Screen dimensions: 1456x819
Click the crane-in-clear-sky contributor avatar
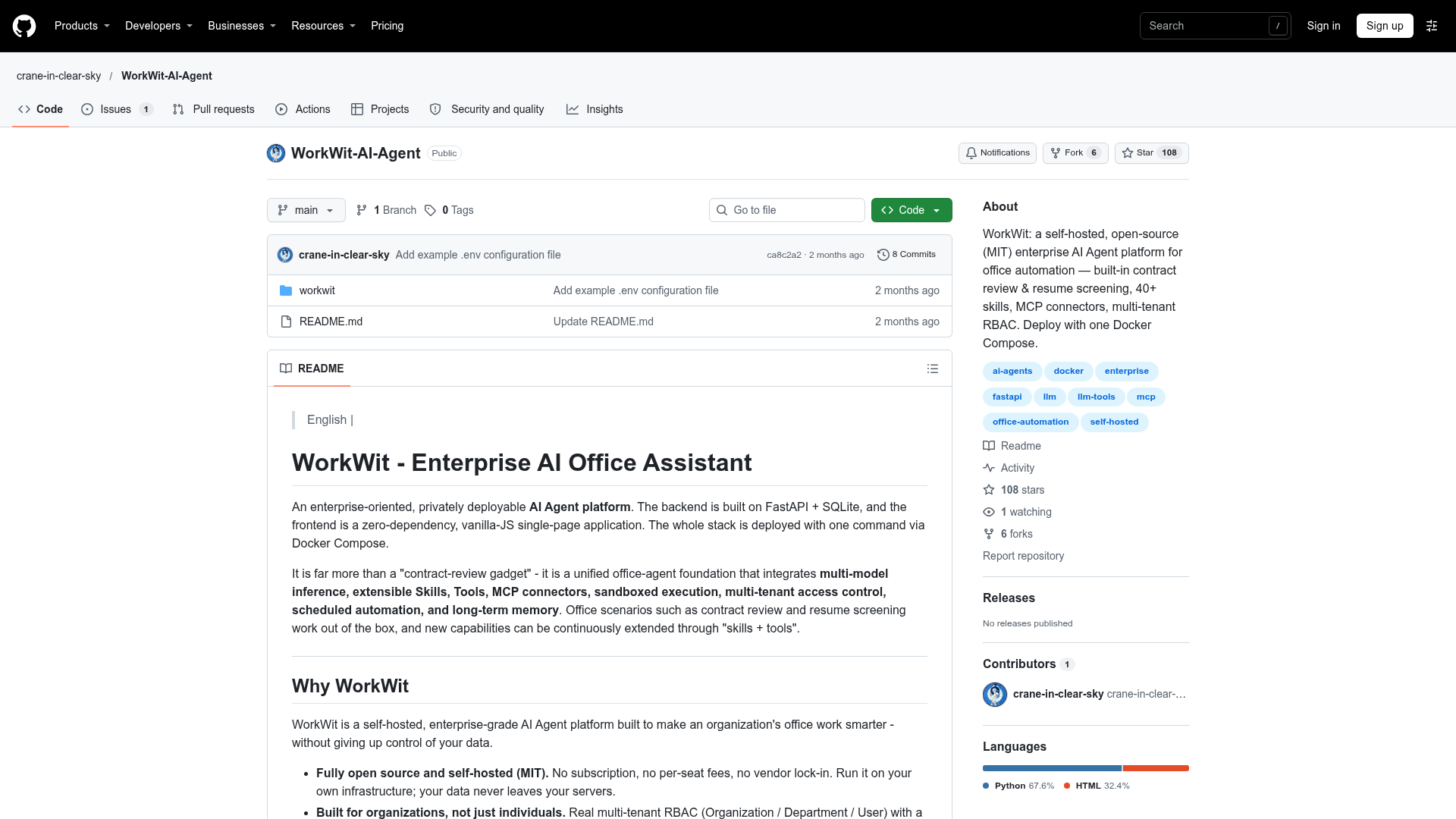point(995,695)
